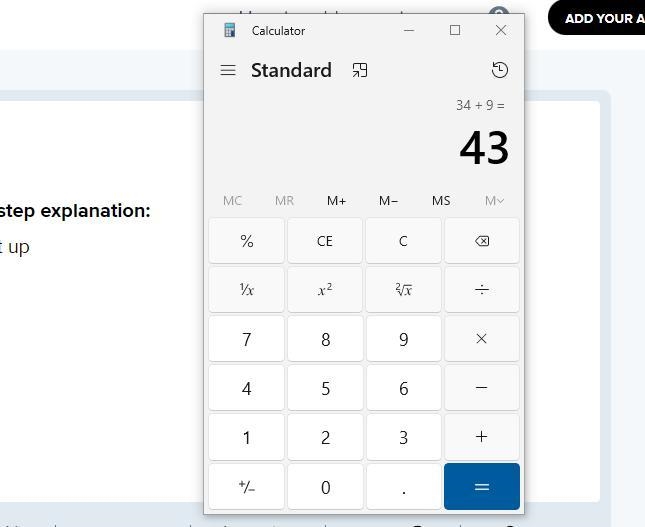The width and height of the screenshot is (645, 527).
Task: Click the x squared key
Action: [325, 290]
